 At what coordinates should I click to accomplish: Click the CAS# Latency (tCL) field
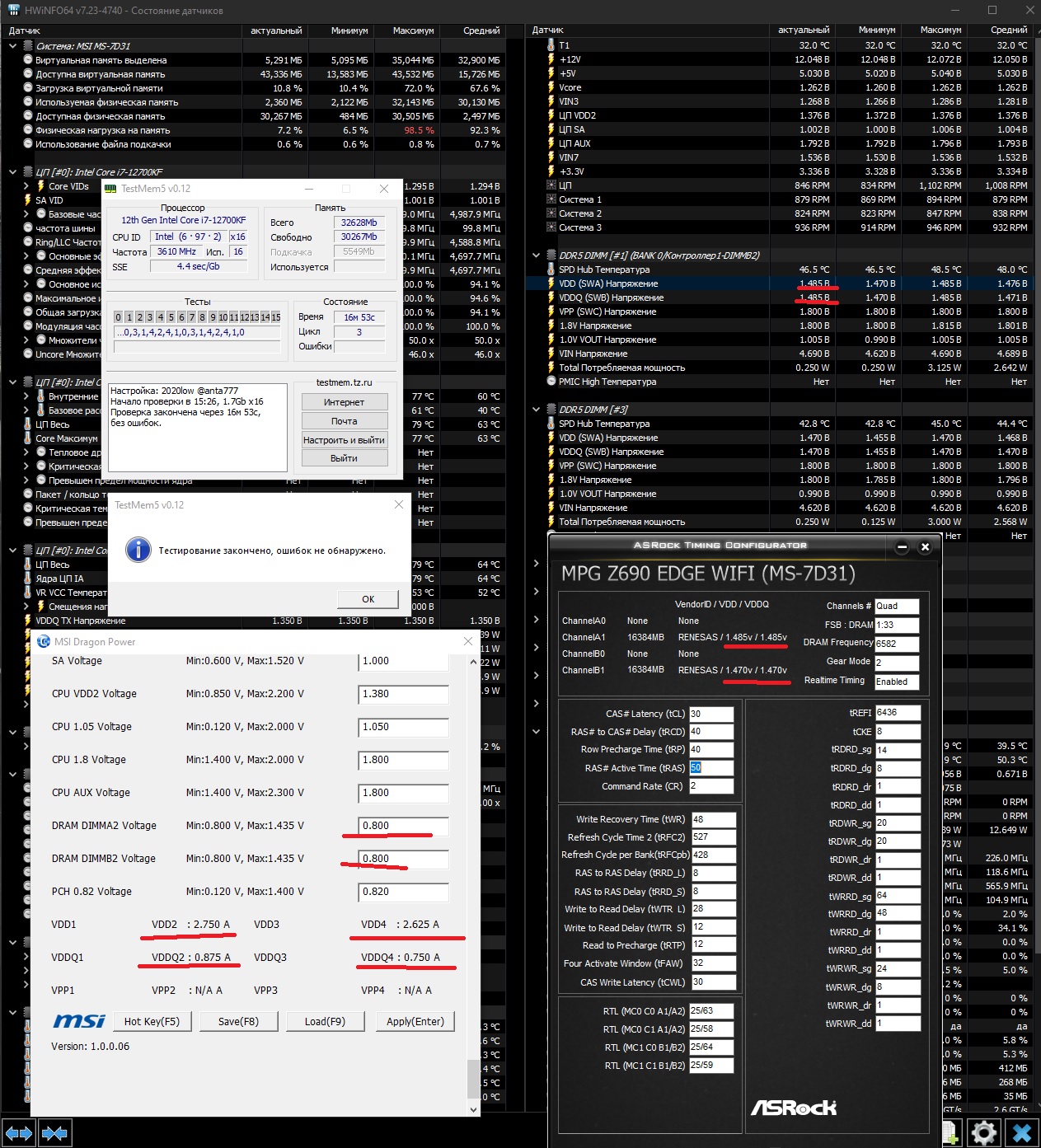pos(711,714)
